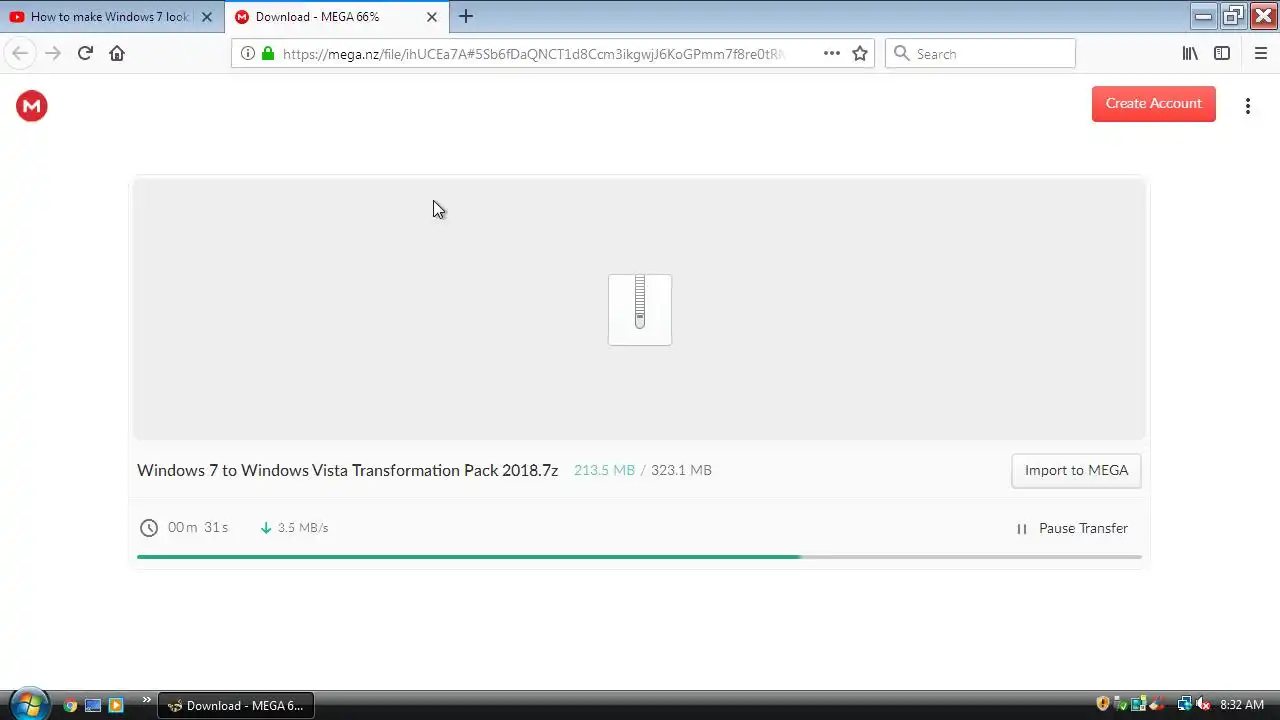
Task: Reload the current page
Action: coord(85,53)
